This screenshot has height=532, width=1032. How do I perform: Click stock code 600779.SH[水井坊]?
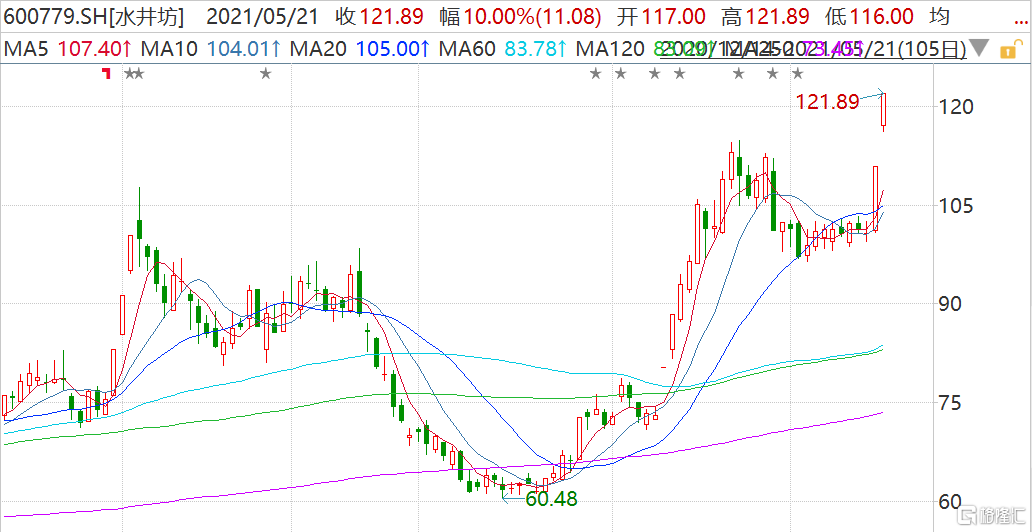(x=93, y=18)
